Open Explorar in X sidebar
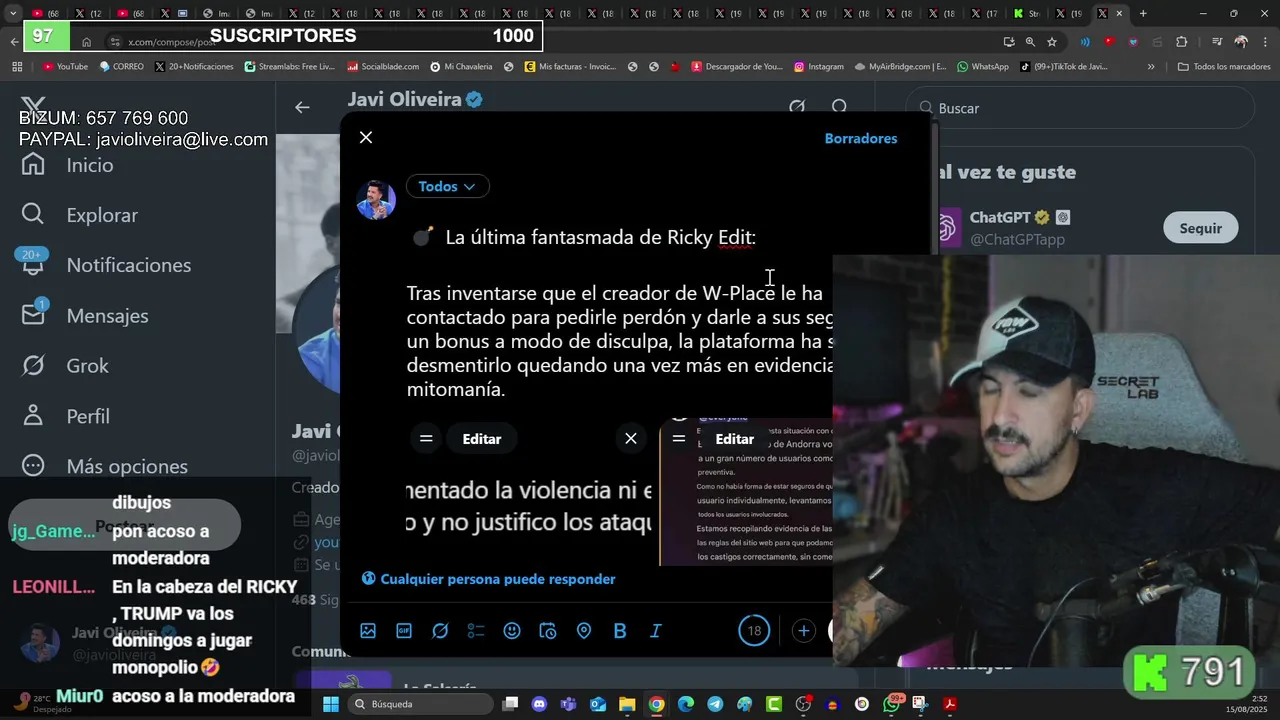1280x720 pixels. pos(80,215)
